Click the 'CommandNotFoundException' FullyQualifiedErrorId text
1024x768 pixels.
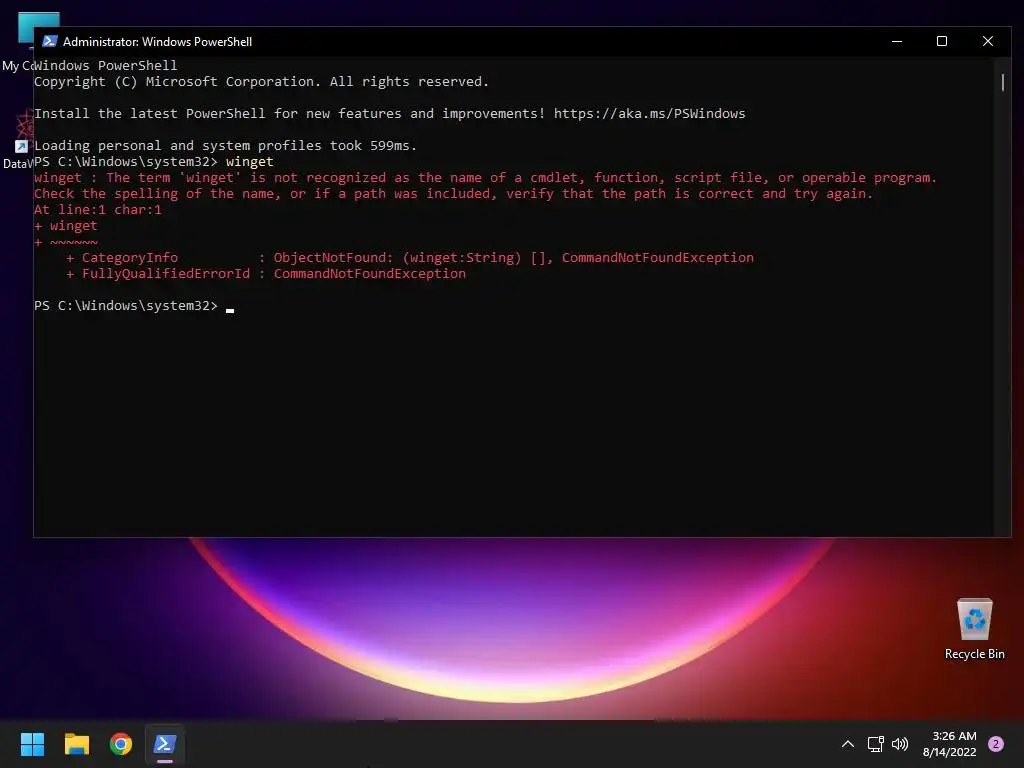[x=370, y=274]
